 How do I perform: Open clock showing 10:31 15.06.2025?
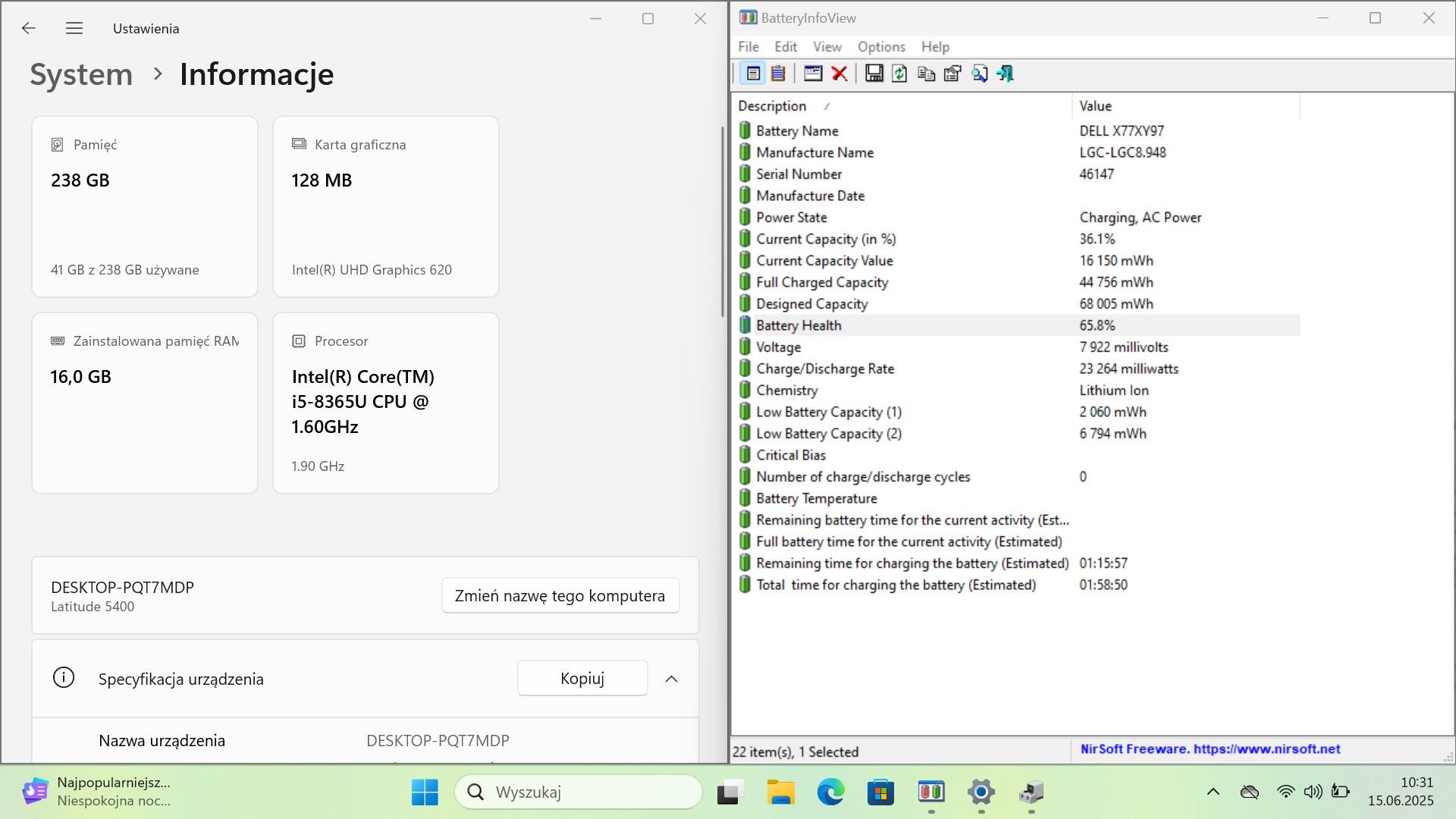1401,792
